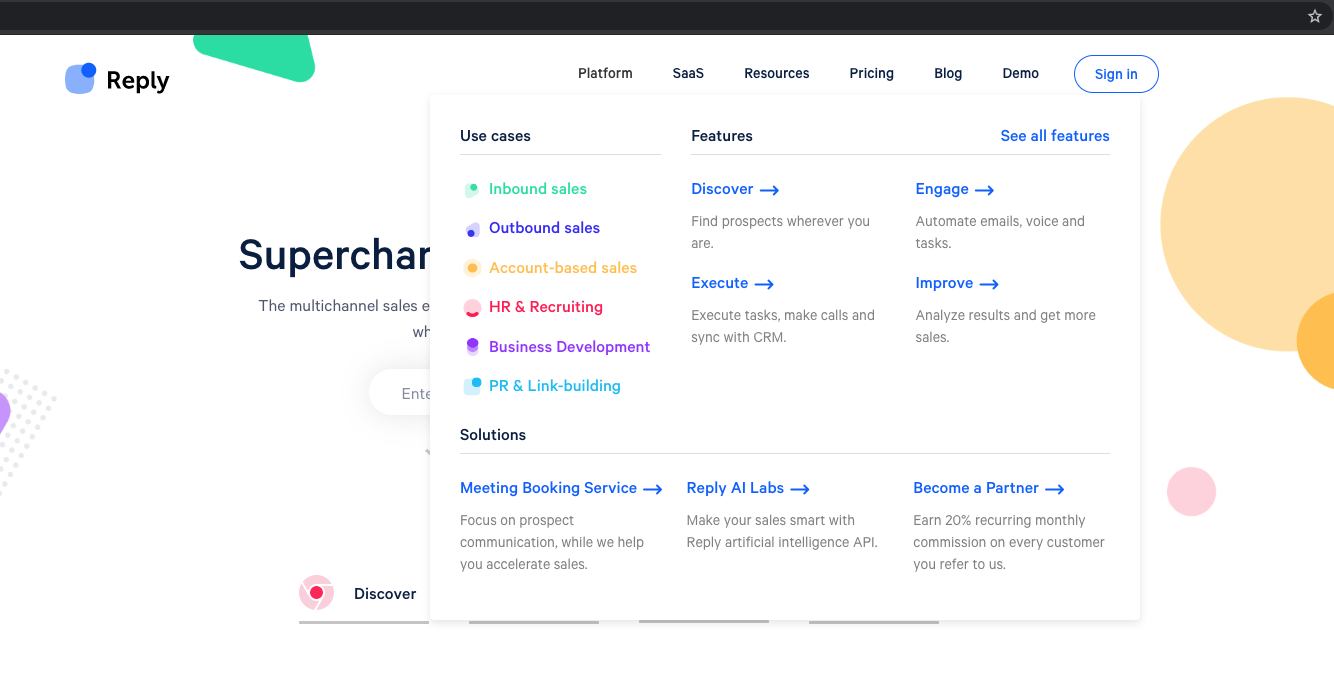
Task: Click the first progress bar under Discover
Action: 363,622
